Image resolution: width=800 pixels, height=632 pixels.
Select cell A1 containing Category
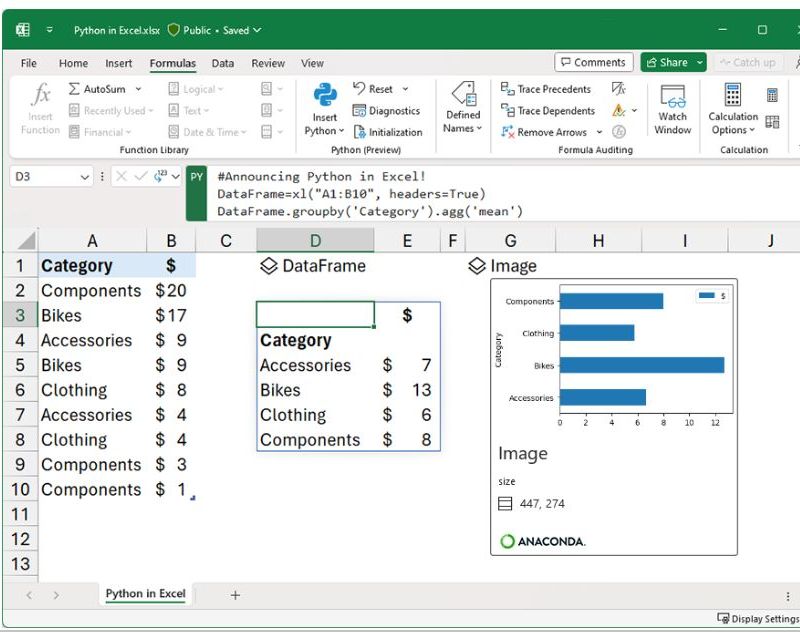pyautogui.click(x=92, y=265)
